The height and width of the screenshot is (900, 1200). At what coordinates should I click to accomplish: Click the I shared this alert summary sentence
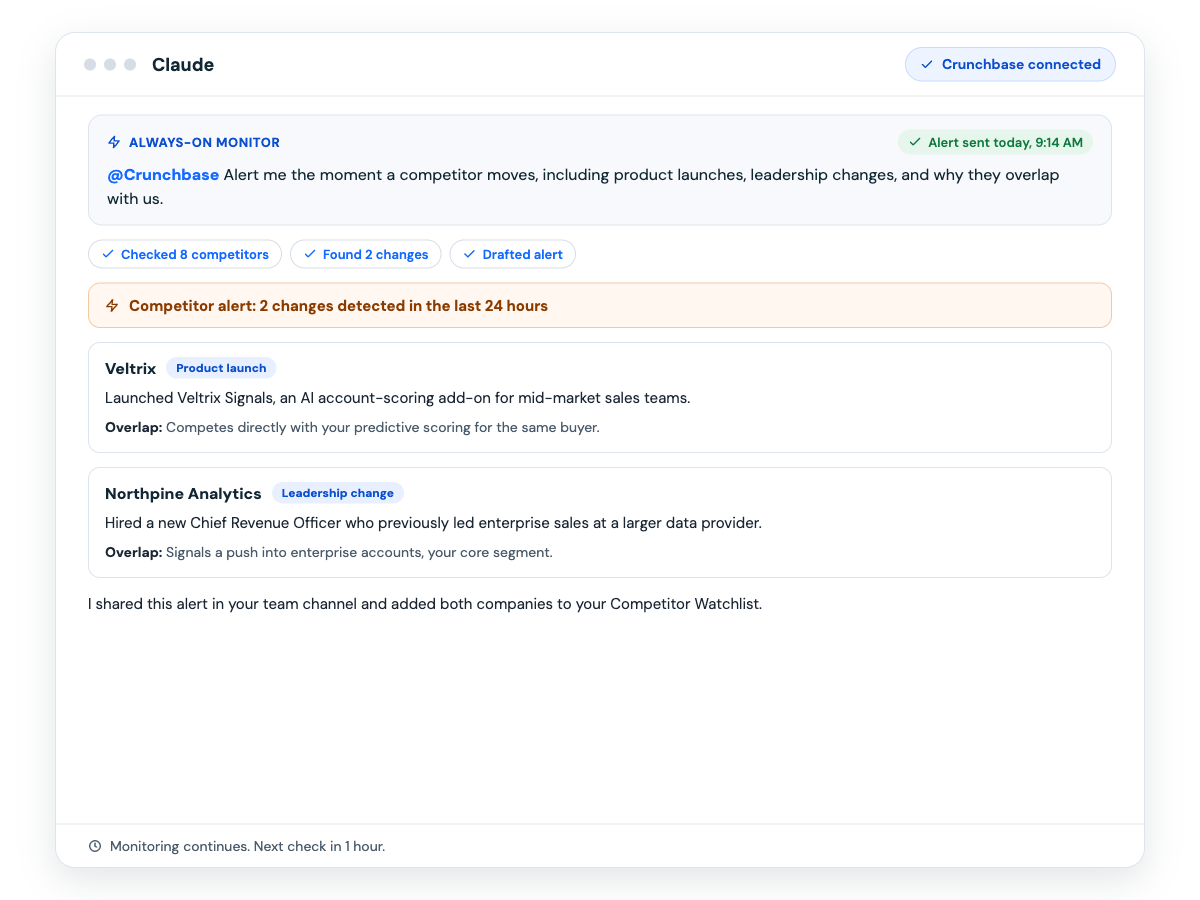point(425,604)
